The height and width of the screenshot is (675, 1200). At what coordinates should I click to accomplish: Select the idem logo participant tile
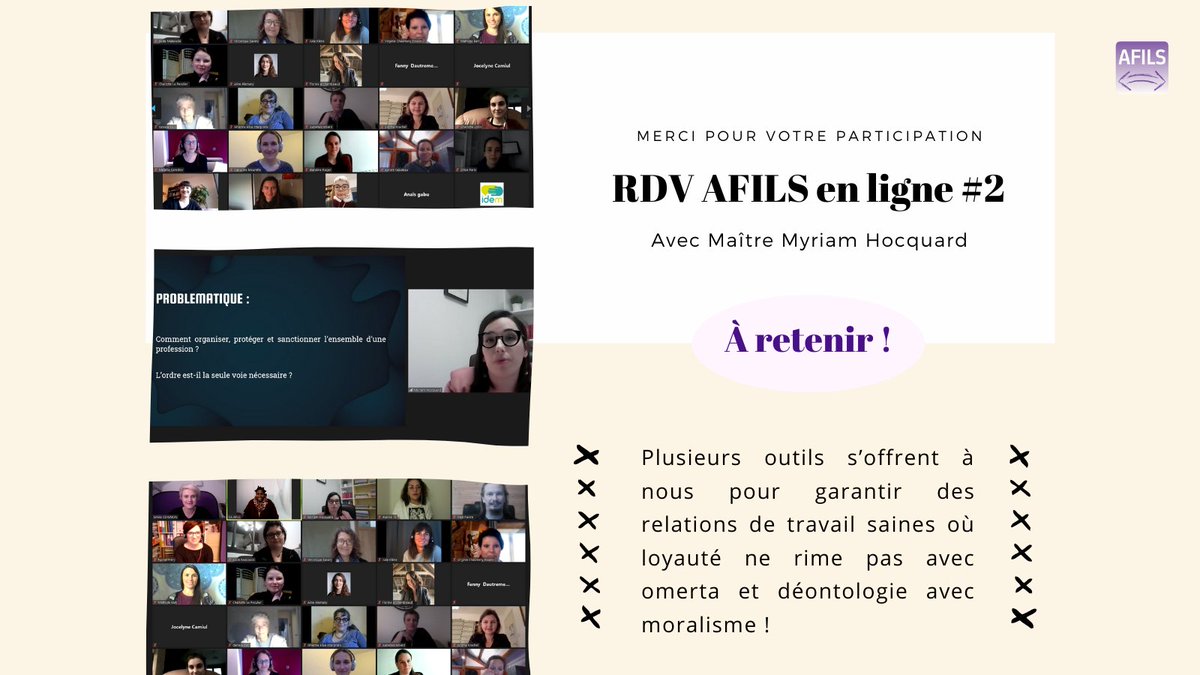tap(492, 192)
